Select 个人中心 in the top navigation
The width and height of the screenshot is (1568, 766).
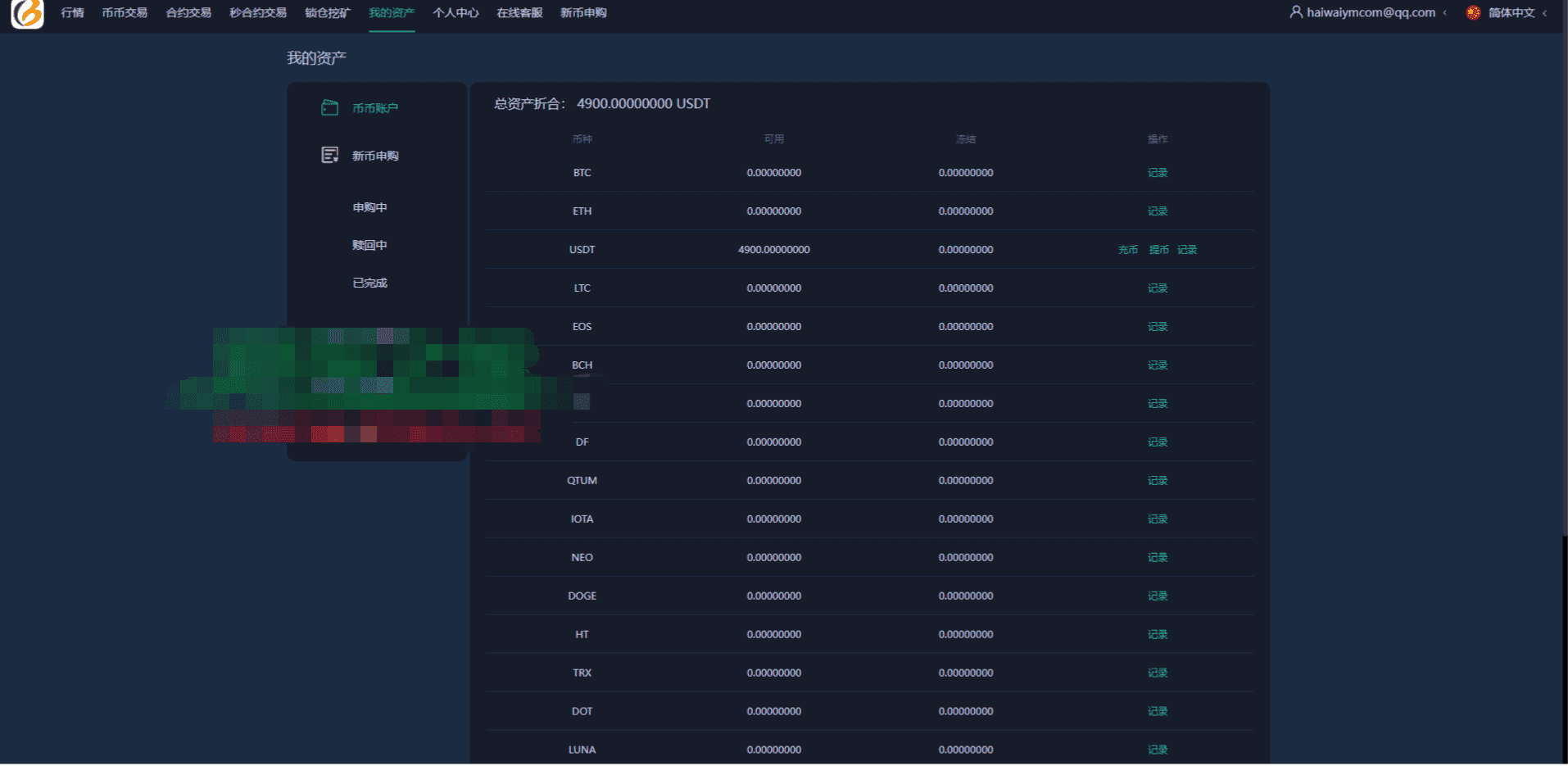click(455, 13)
